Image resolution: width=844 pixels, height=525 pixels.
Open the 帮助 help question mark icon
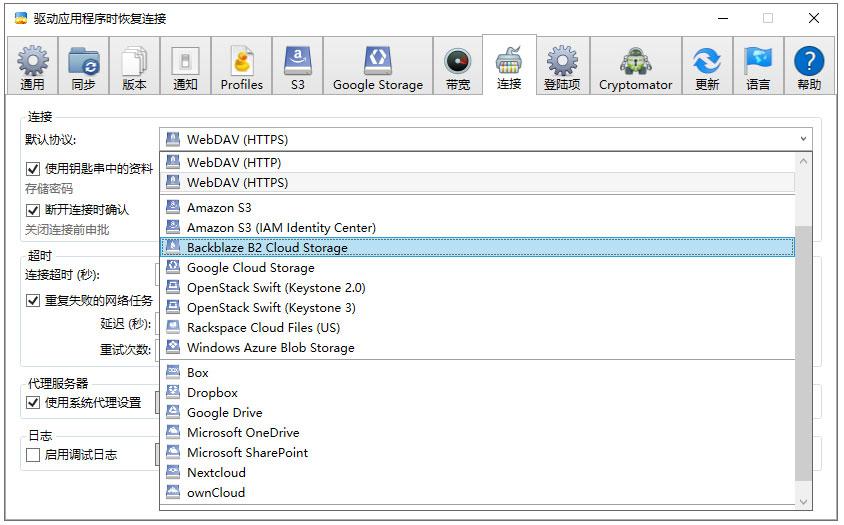[x=809, y=60]
